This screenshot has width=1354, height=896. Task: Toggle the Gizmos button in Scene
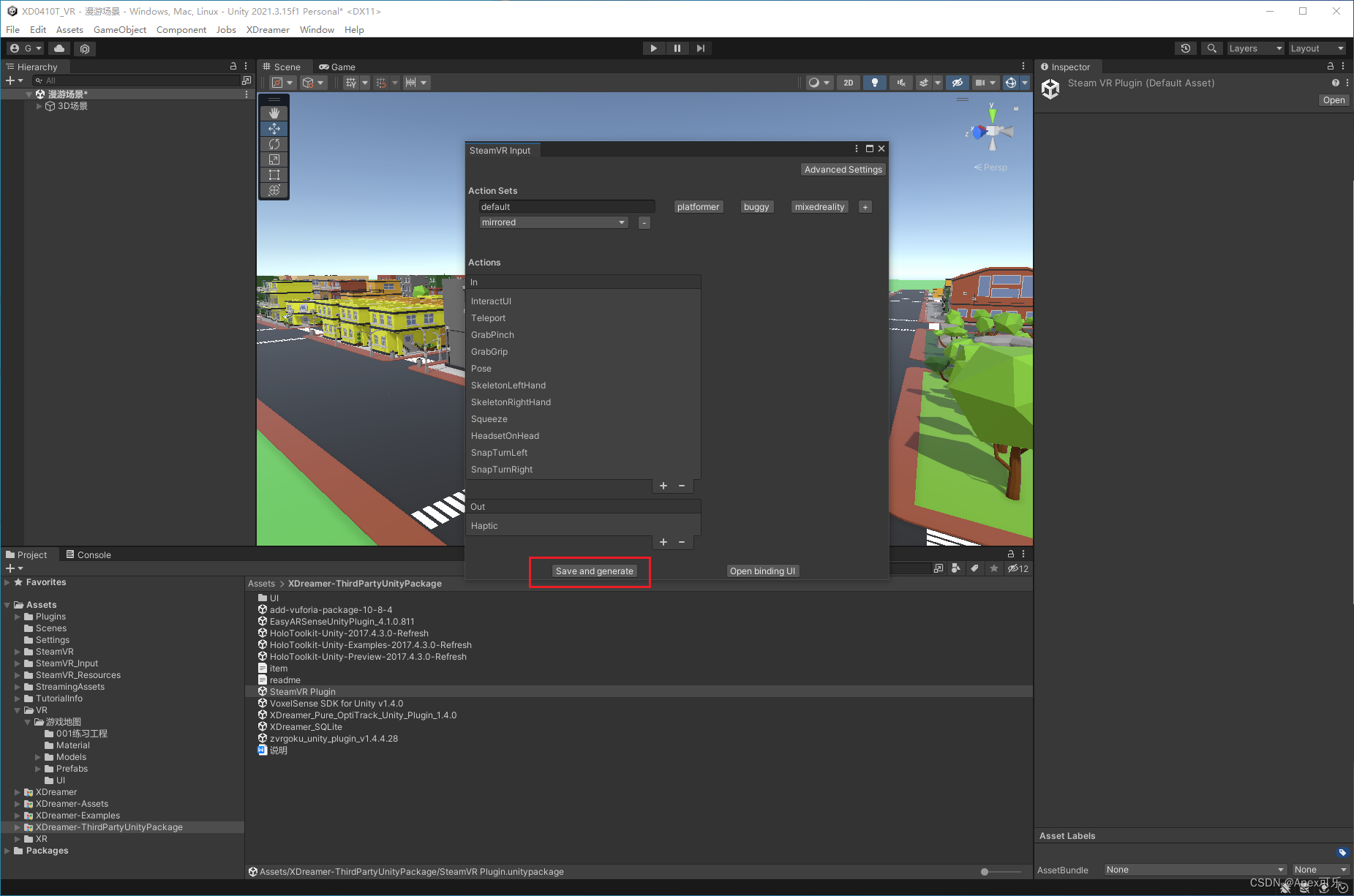click(1011, 83)
